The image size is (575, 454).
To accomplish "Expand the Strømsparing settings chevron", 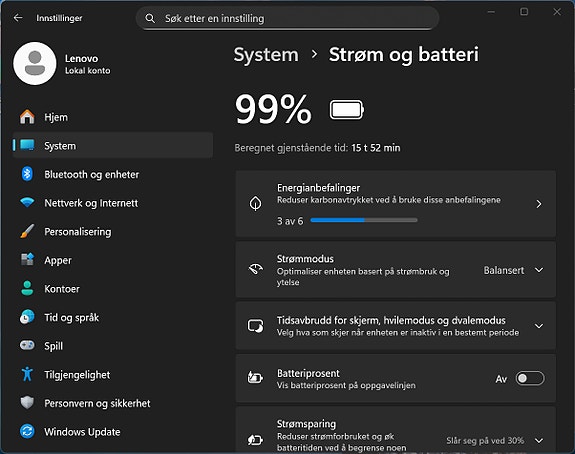I will [x=539, y=440].
